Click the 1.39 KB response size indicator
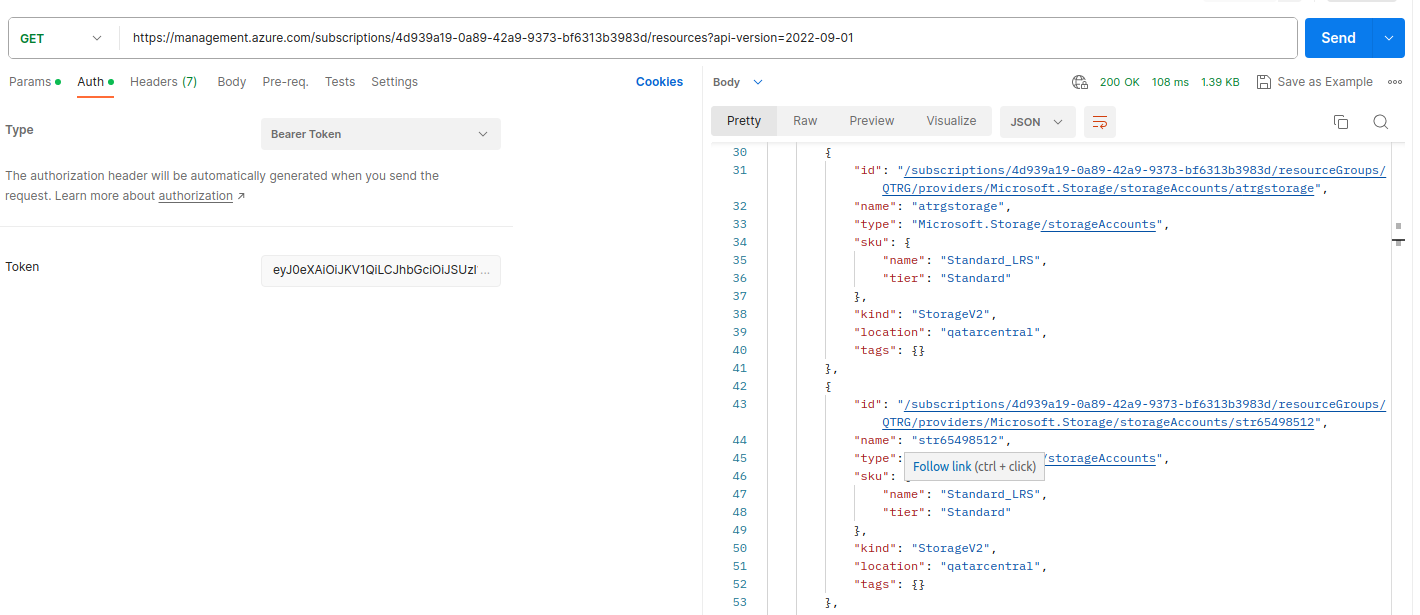This screenshot has height=615, width=1420. (1222, 82)
